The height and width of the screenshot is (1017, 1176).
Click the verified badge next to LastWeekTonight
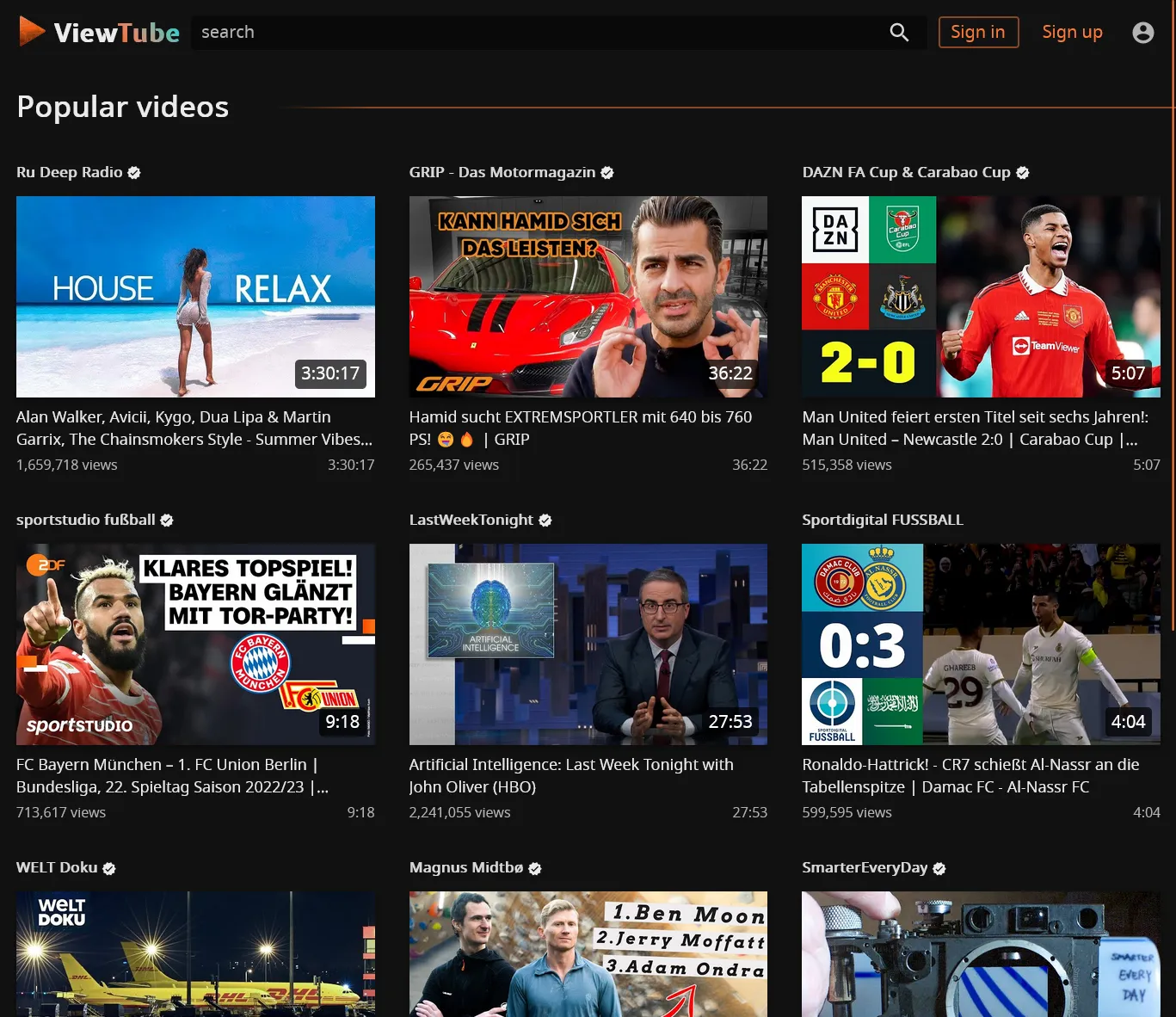pos(545,520)
